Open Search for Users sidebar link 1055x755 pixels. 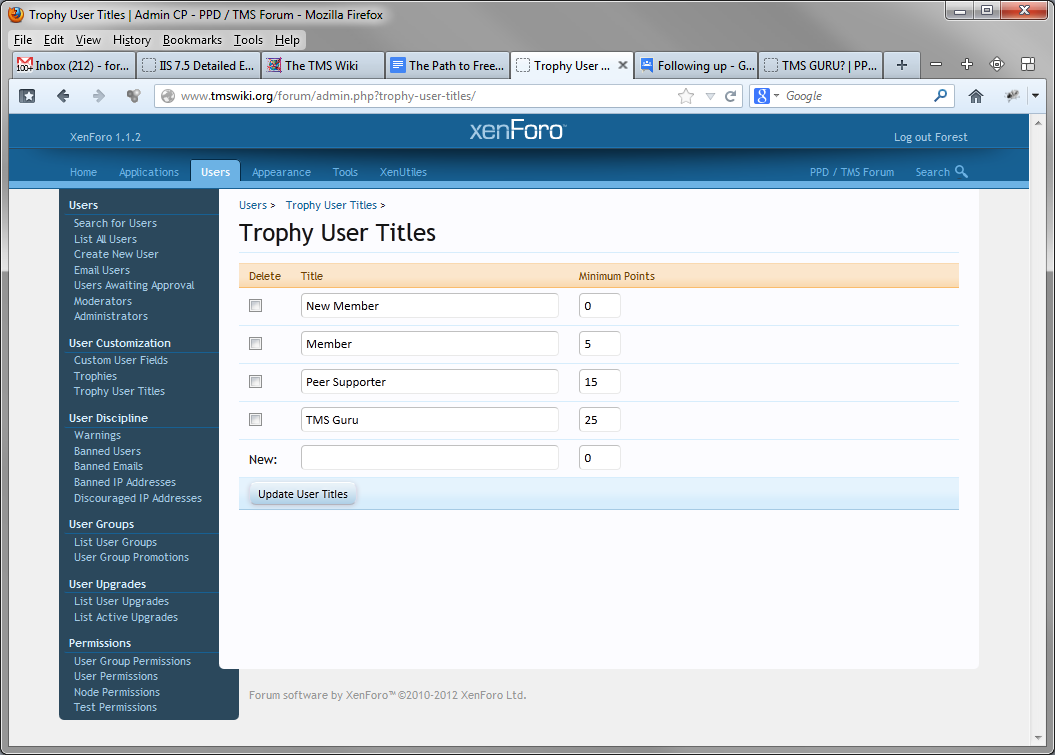tap(115, 223)
